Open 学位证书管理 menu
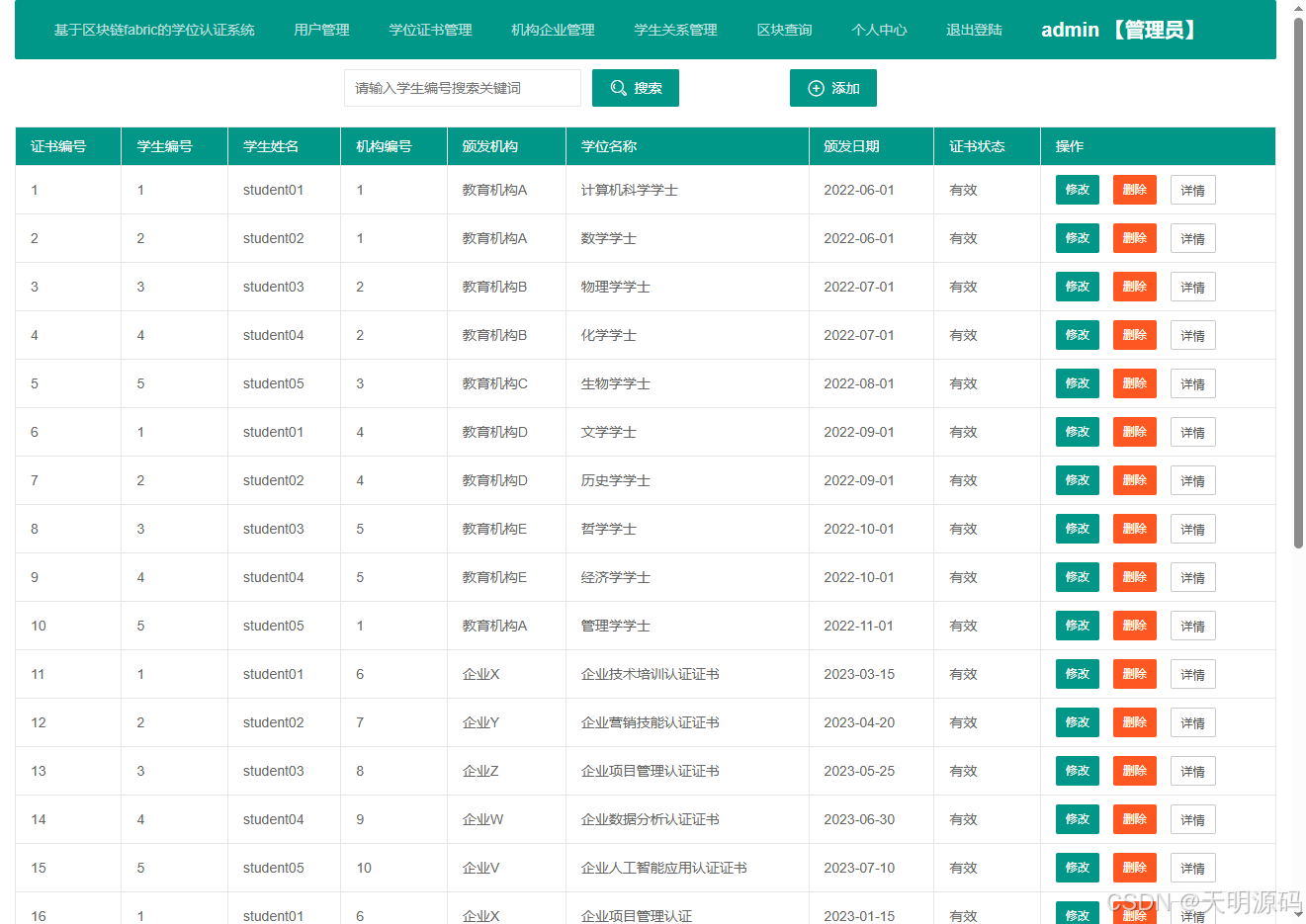The image size is (1306, 924). point(430,30)
